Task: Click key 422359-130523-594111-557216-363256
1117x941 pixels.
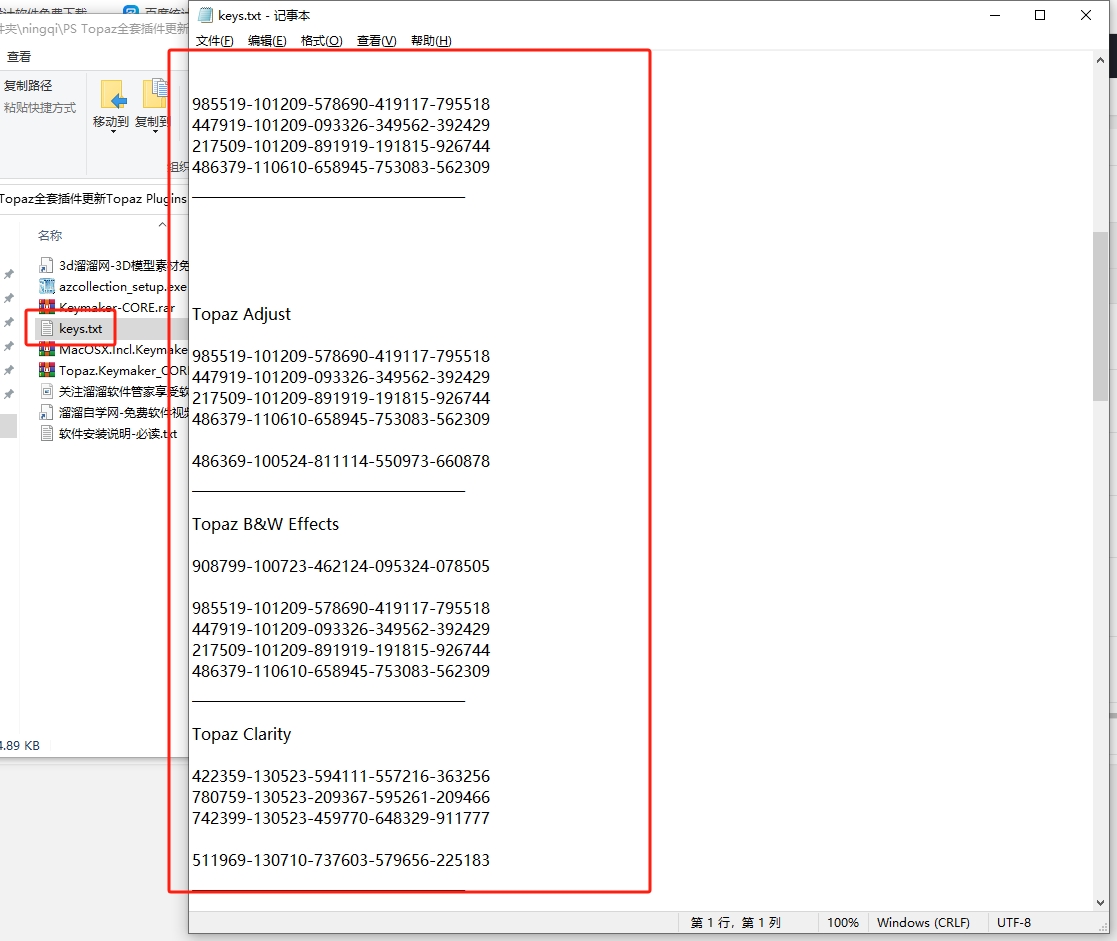Action: click(x=341, y=776)
